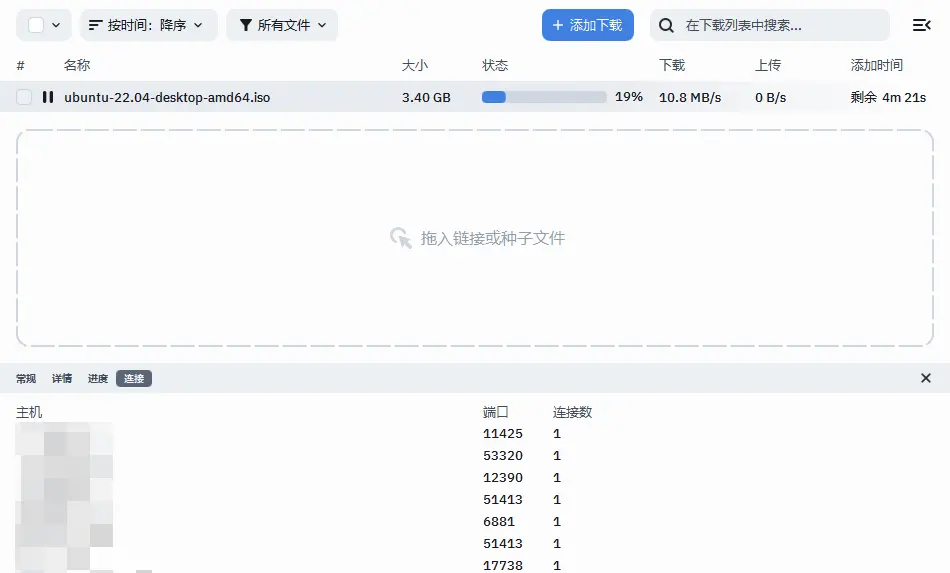
Task: Click the 3.40 GB size value
Action: tap(426, 98)
